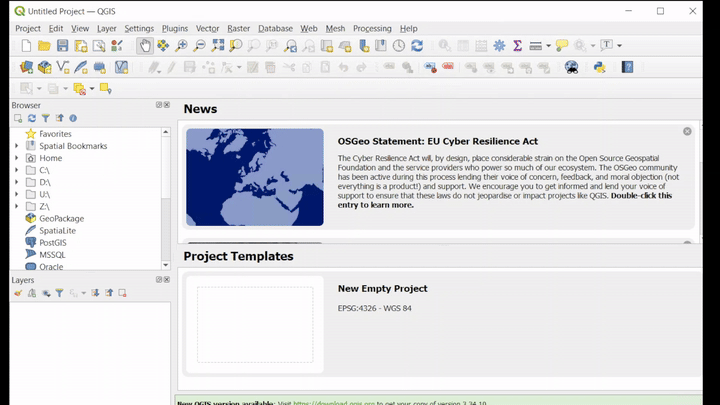Open the Vector menu

(207, 28)
